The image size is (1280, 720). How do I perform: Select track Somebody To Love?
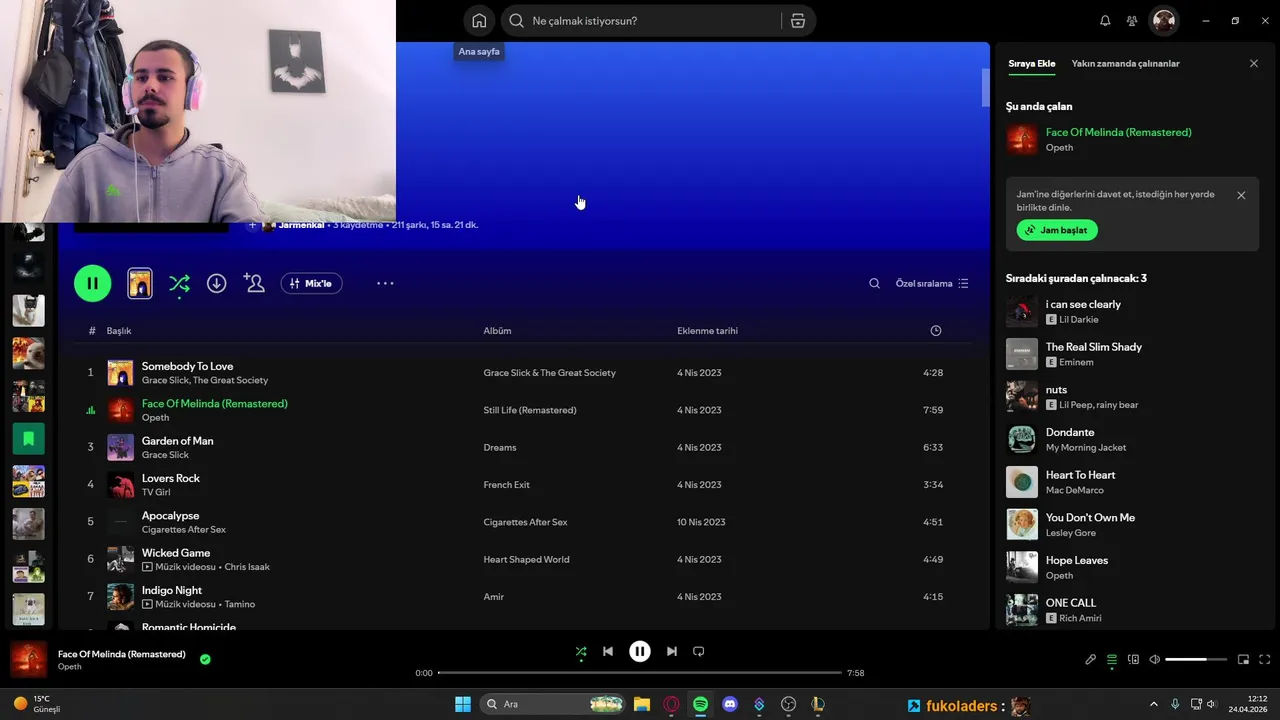click(187, 366)
